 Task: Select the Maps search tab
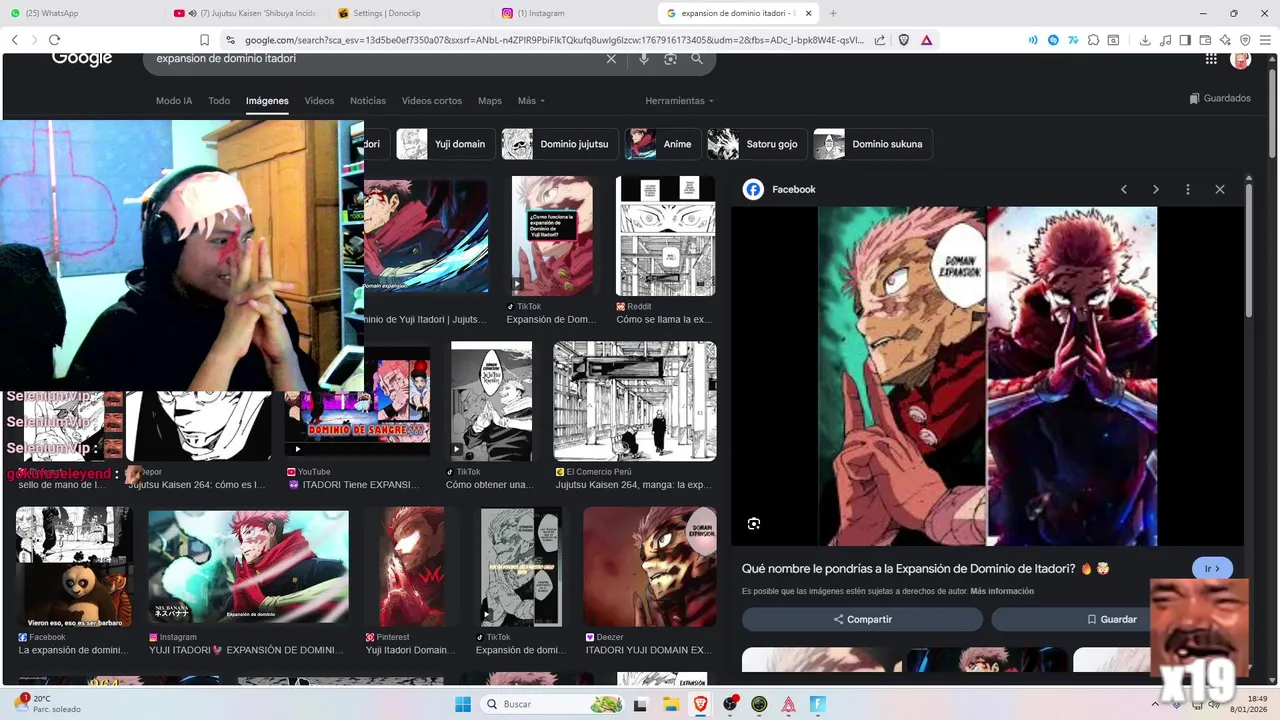click(x=490, y=101)
